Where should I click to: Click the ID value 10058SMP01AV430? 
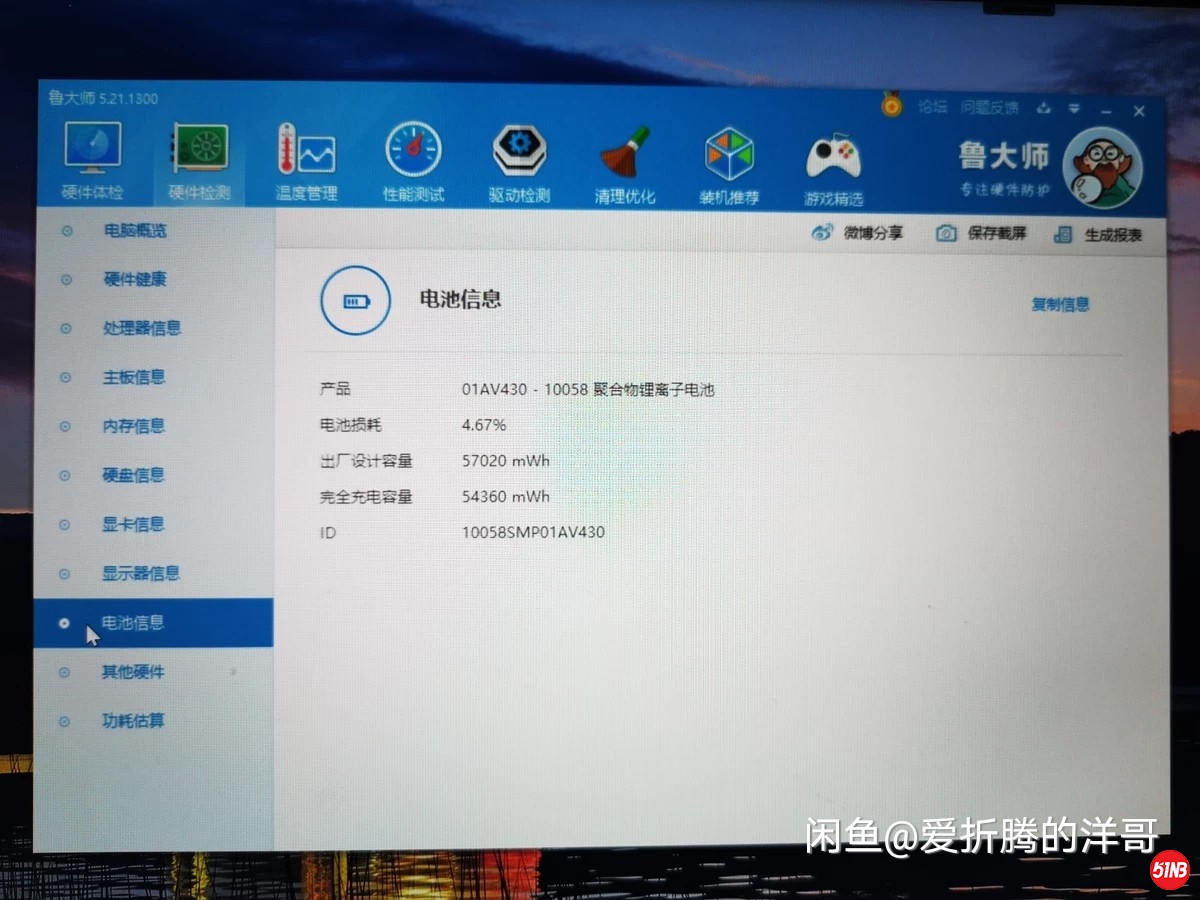tap(533, 533)
